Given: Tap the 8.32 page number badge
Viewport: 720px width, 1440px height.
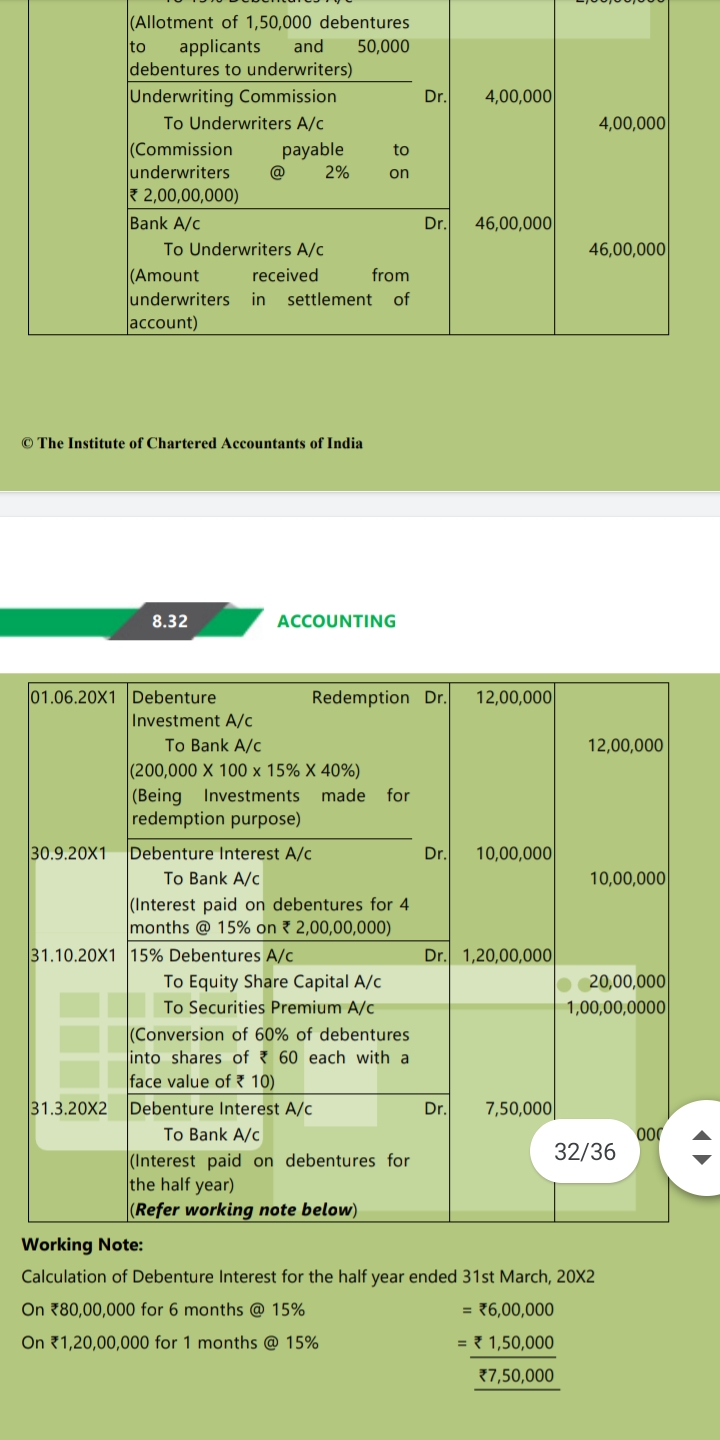Looking at the screenshot, I should coord(170,621).
